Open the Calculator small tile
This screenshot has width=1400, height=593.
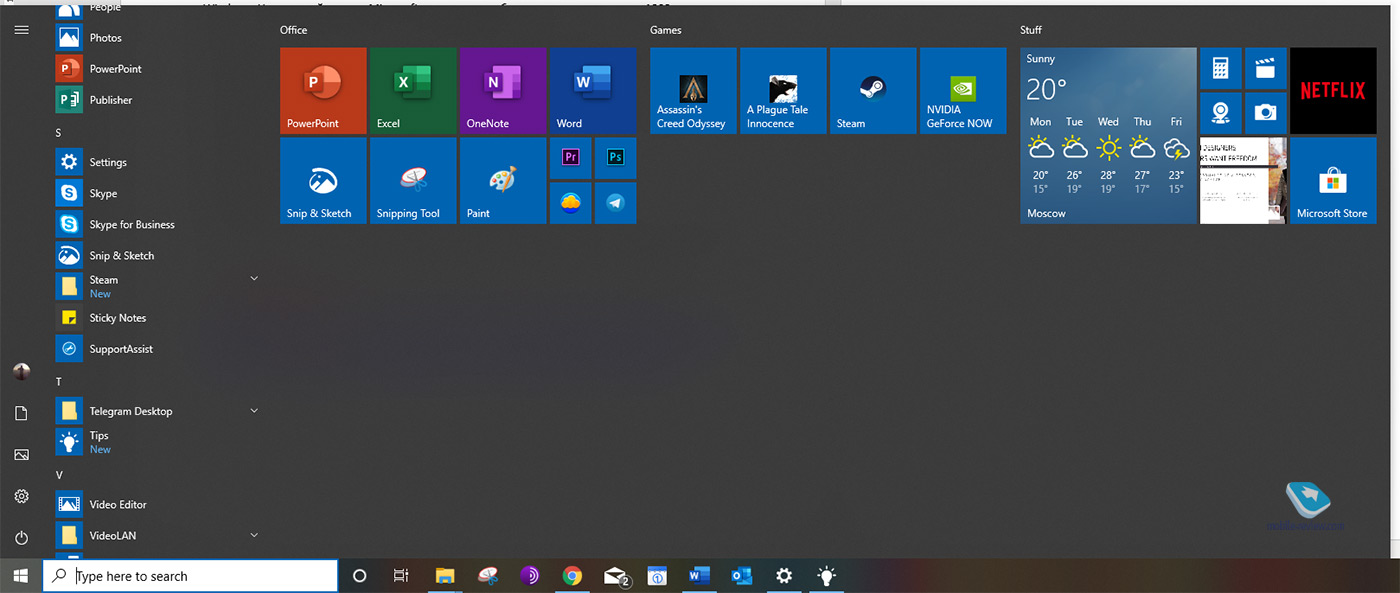click(1221, 68)
